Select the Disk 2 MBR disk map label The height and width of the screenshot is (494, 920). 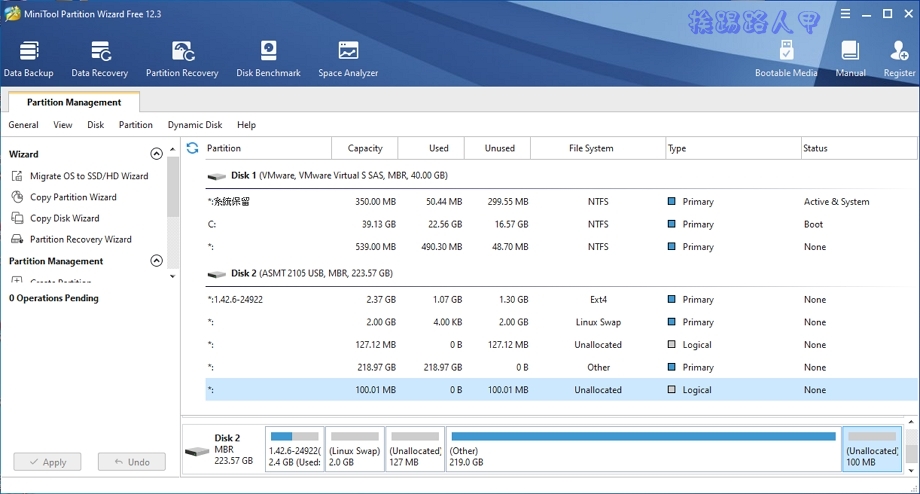point(223,449)
